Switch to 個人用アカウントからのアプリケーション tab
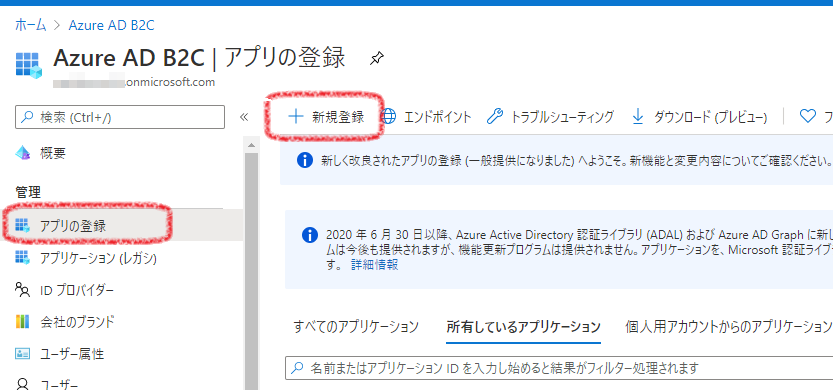This screenshot has height=390, width=833. 729,326
